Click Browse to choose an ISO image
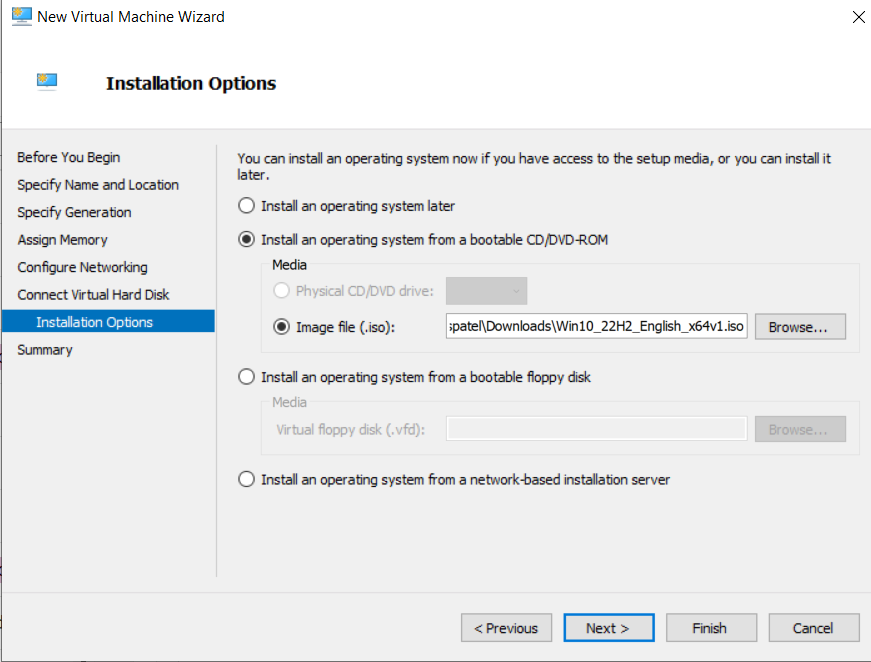The image size is (871, 662). [x=800, y=327]
